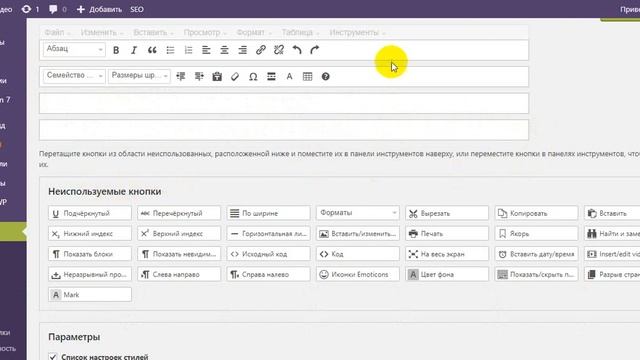
Task: Open the Абзац paragraph dropdown
Action: point(74,49)
